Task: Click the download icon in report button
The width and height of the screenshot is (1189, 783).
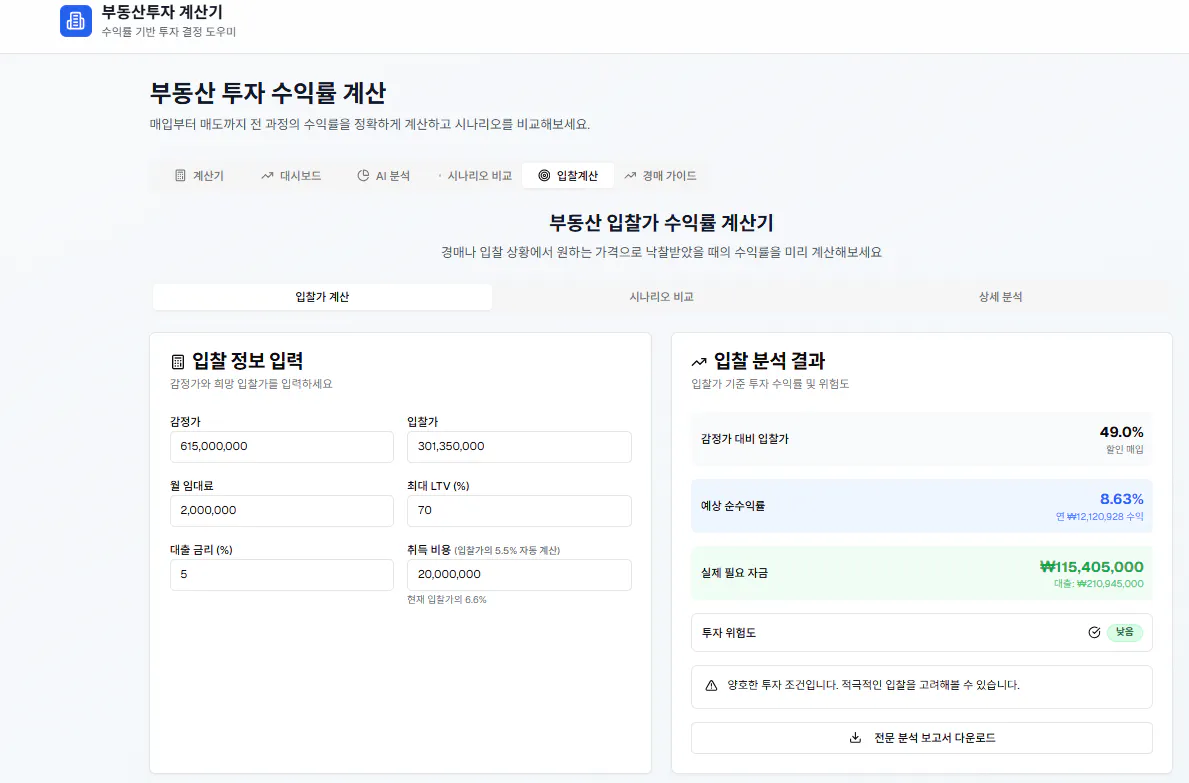Action: click(x=855, y=738)
